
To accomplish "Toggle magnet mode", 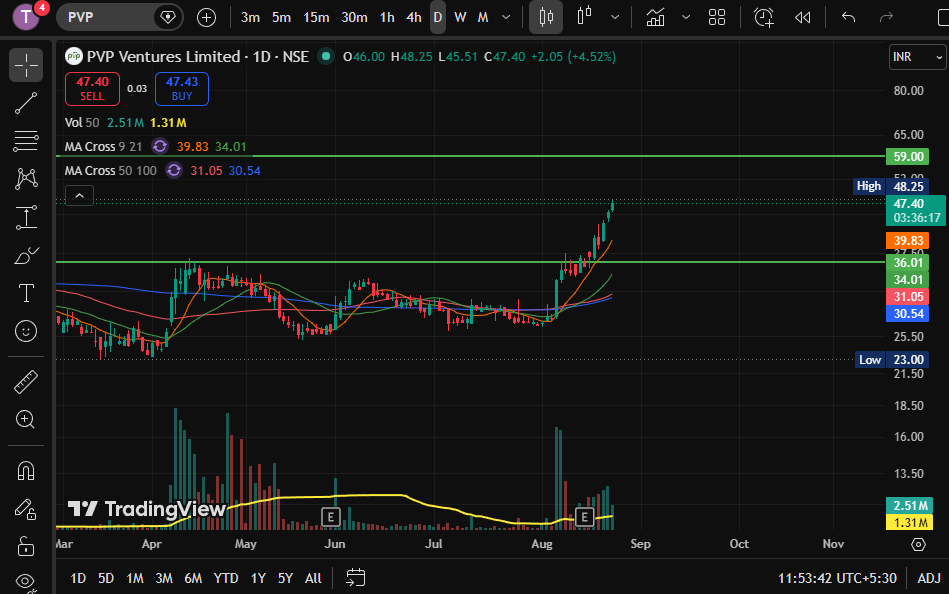I will [26, 470].
